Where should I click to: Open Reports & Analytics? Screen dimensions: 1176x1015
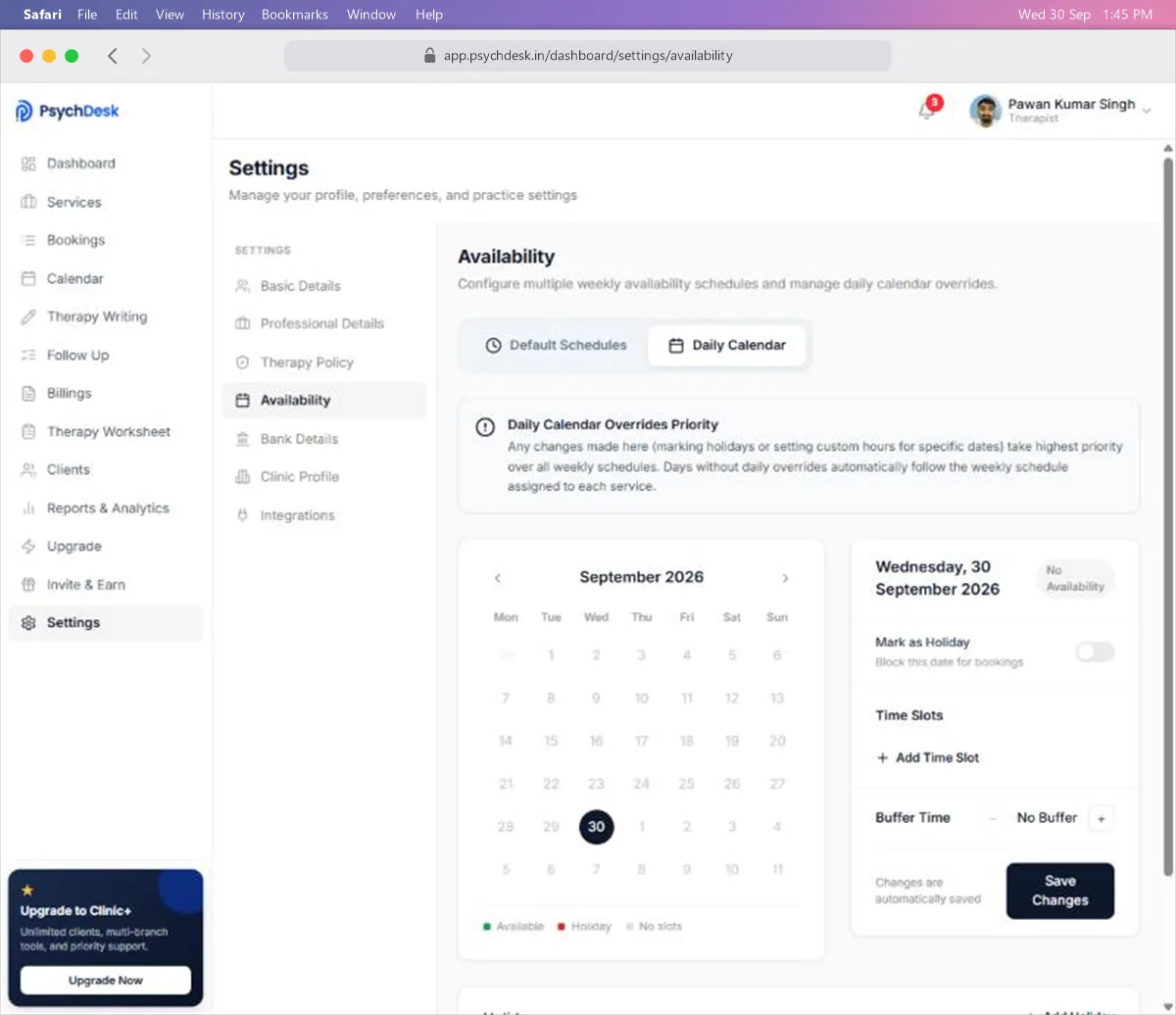coord(106,507)
